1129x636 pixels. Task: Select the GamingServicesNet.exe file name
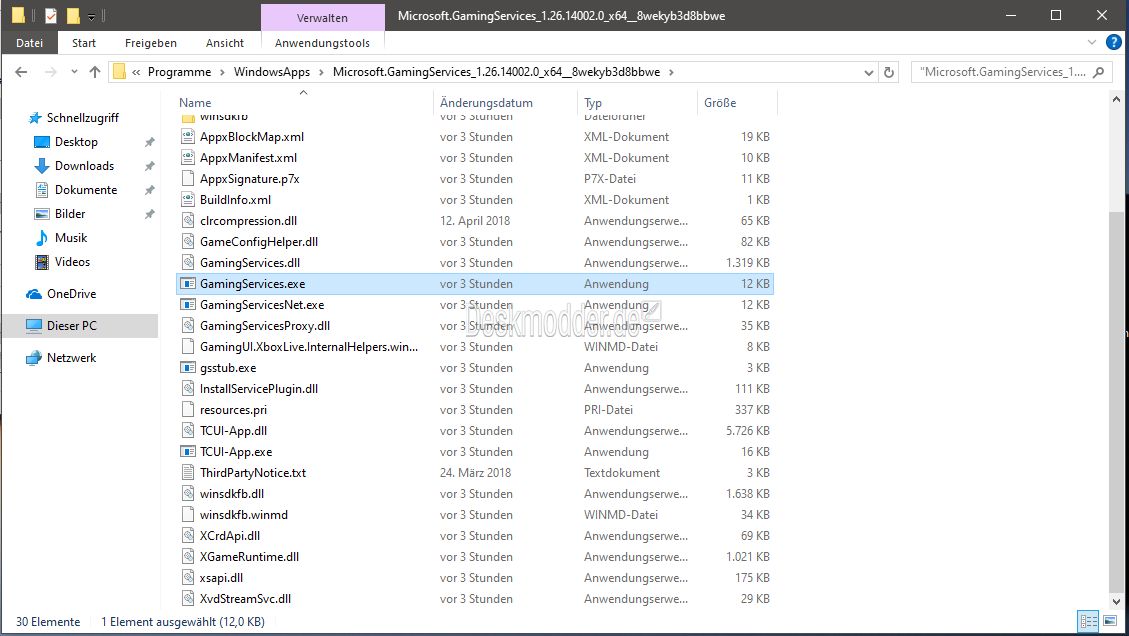(x=262, y=305)
